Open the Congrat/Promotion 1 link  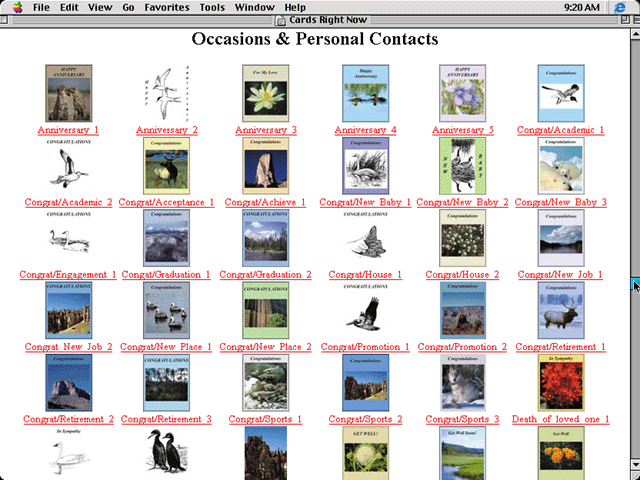tap(365, 347)
